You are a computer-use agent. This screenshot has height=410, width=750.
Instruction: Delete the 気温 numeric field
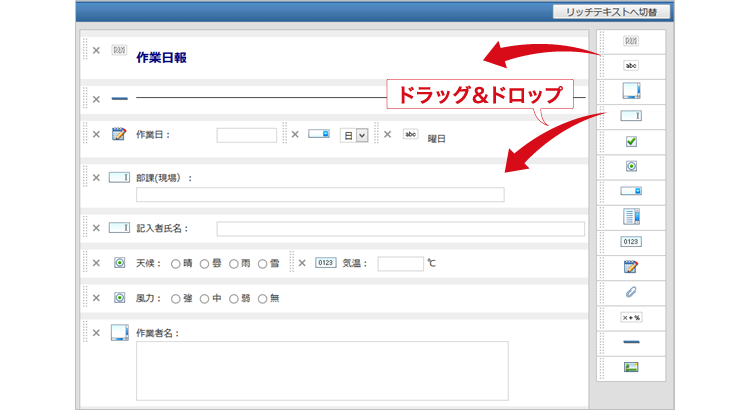pyautogui.click(x=303, y=263)
